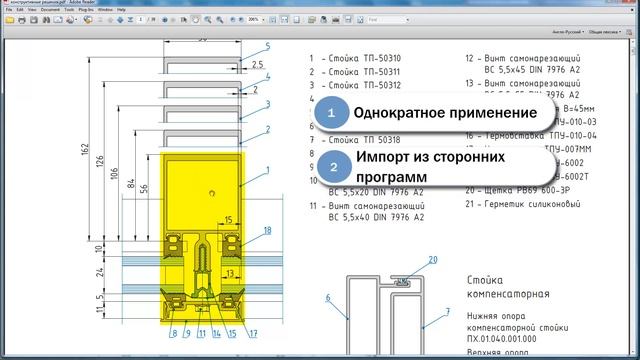Image resolution: width=640 pixels, height=360 pixels.
Task: Click the blue Next Page arrow
Action: [x=120, y=20]
